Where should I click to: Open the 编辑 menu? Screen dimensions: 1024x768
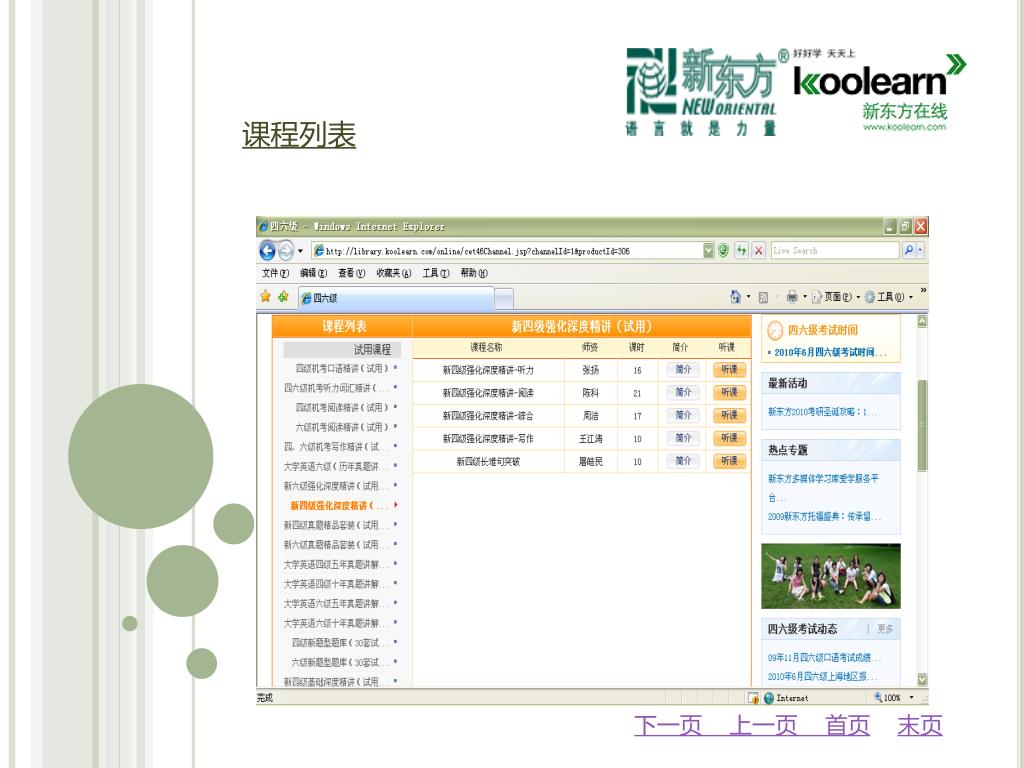point(313,273)
